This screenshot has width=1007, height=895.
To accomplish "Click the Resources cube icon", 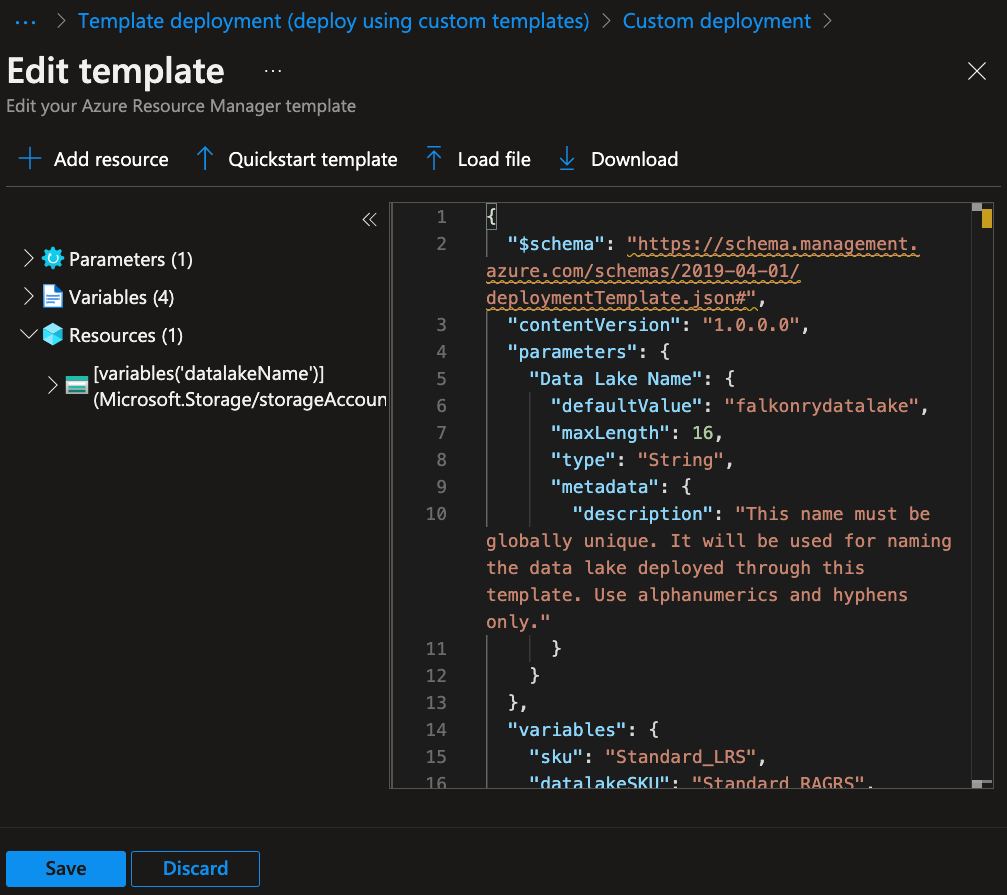I will coord(53,335).
